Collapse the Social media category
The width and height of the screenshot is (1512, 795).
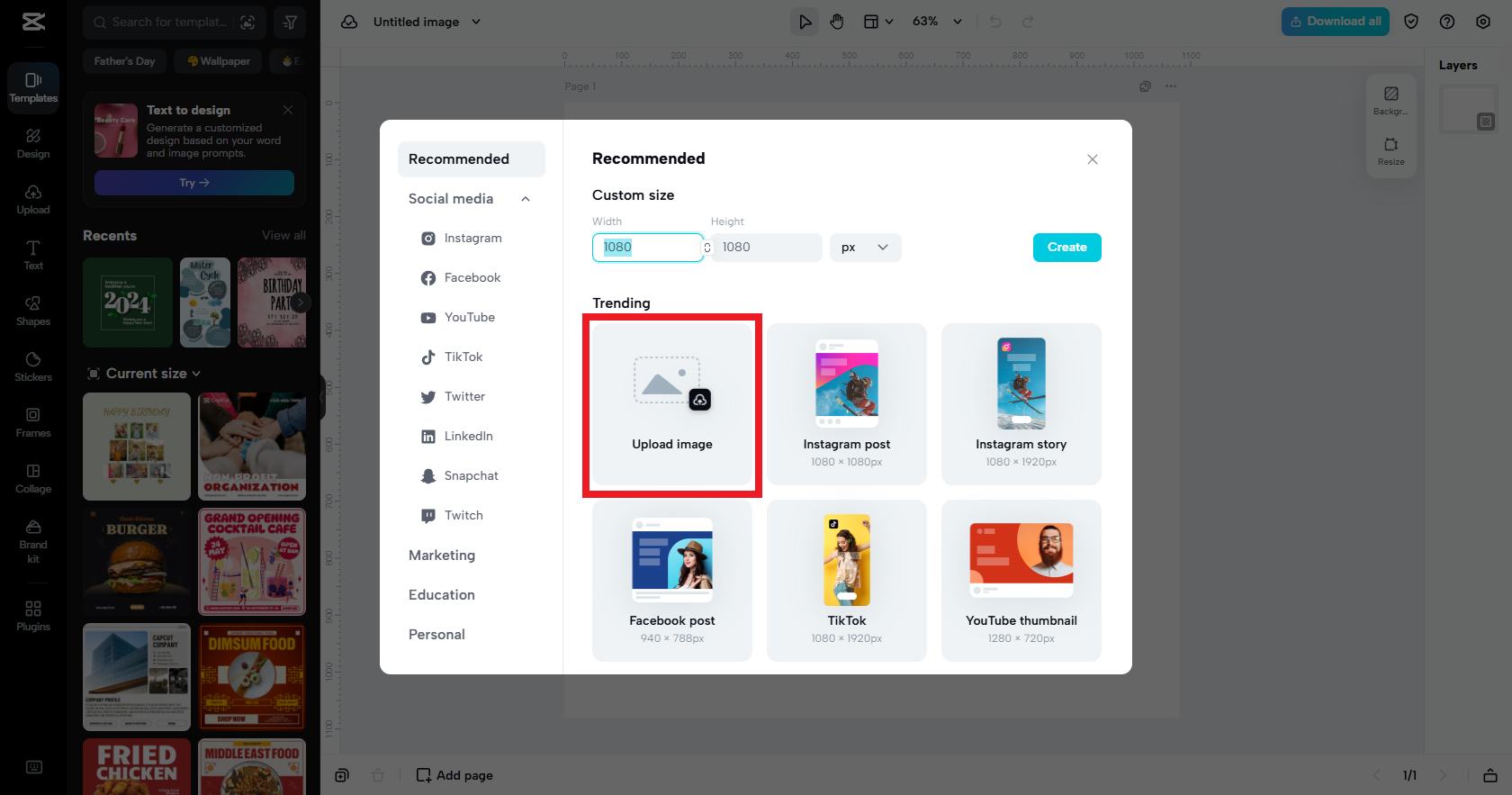526,199
